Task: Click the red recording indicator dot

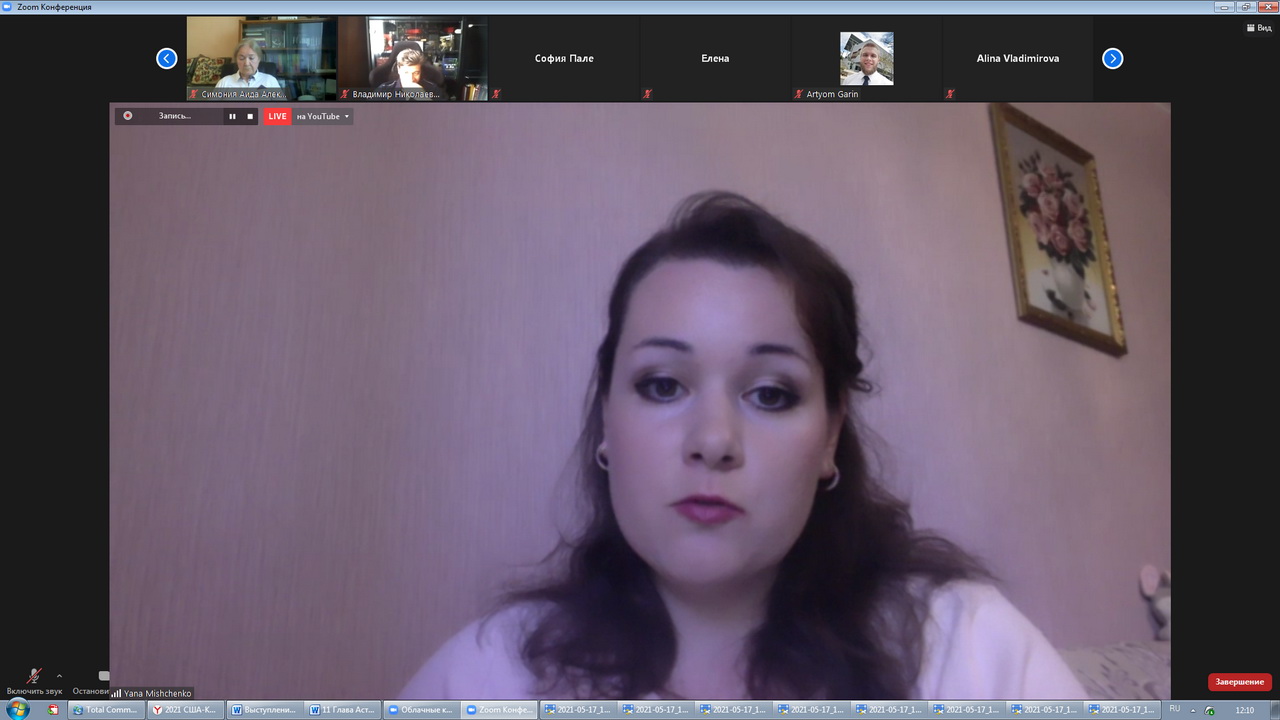Action: (x=128, y=116)
